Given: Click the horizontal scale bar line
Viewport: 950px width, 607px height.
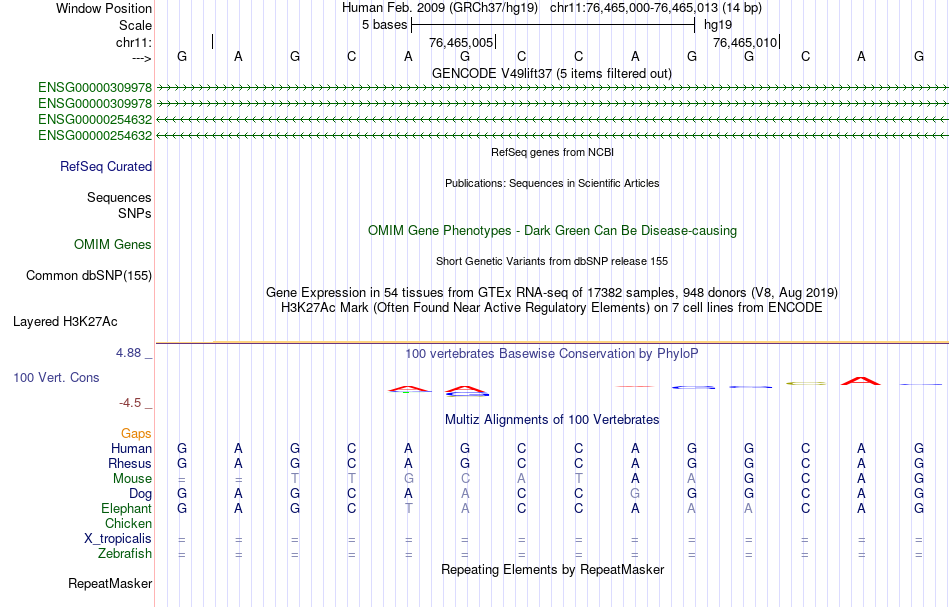Looking at the screenshot, I should [x=553, y=25].
